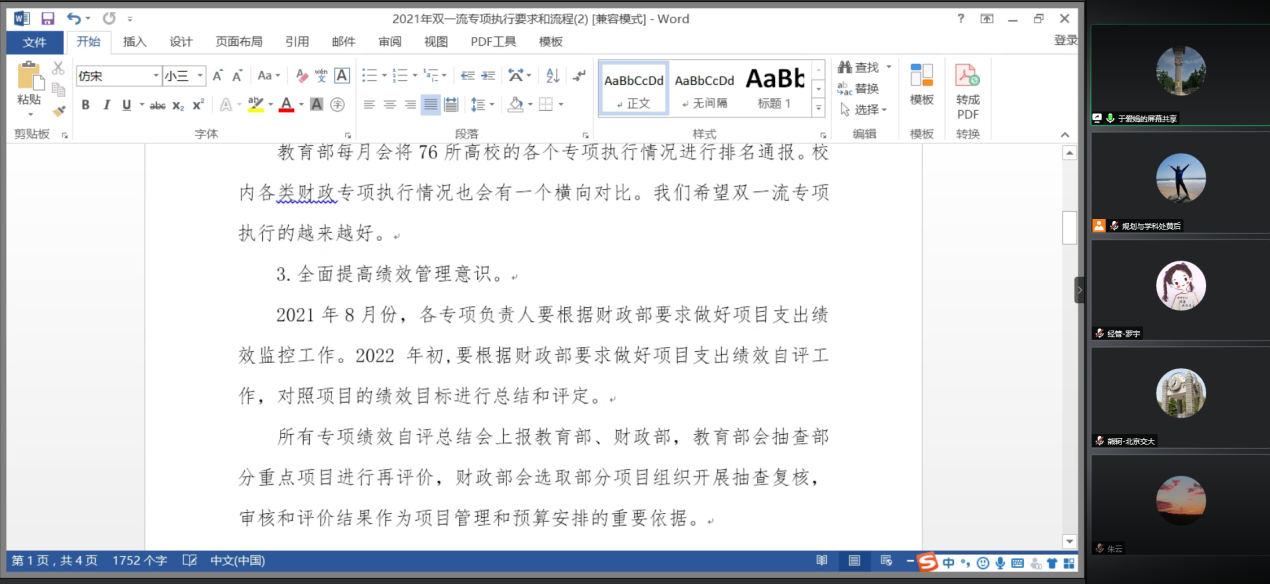Toggle center paragraph alignment
The image size is (1270, 584).
click(389, 105)
